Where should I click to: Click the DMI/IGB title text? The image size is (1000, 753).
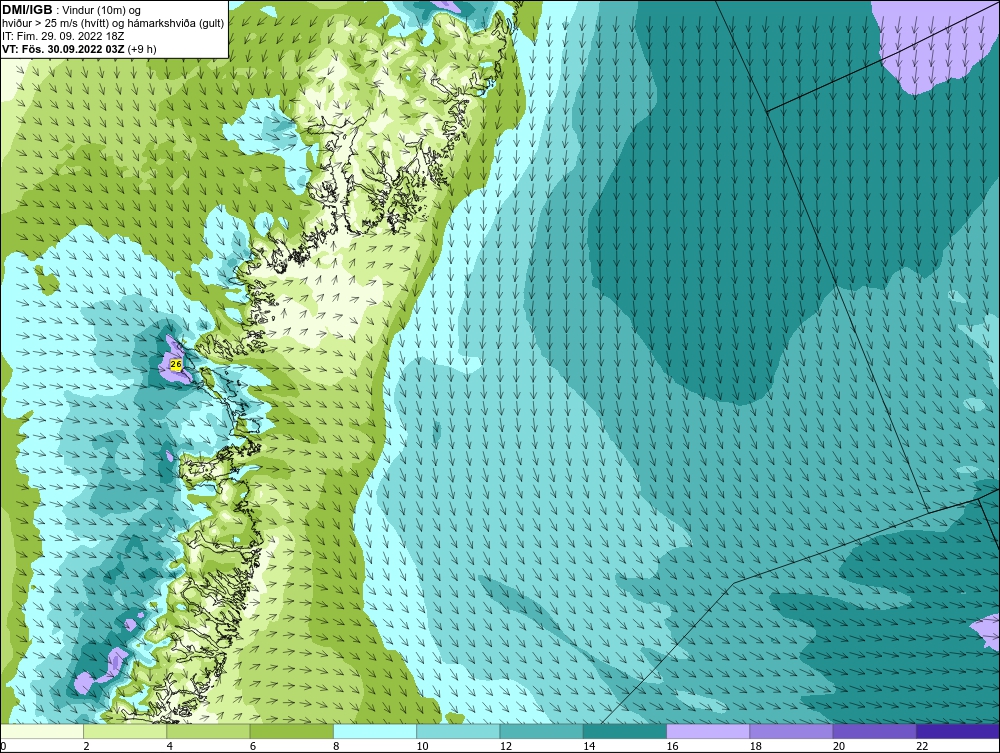tap(27, 10)
